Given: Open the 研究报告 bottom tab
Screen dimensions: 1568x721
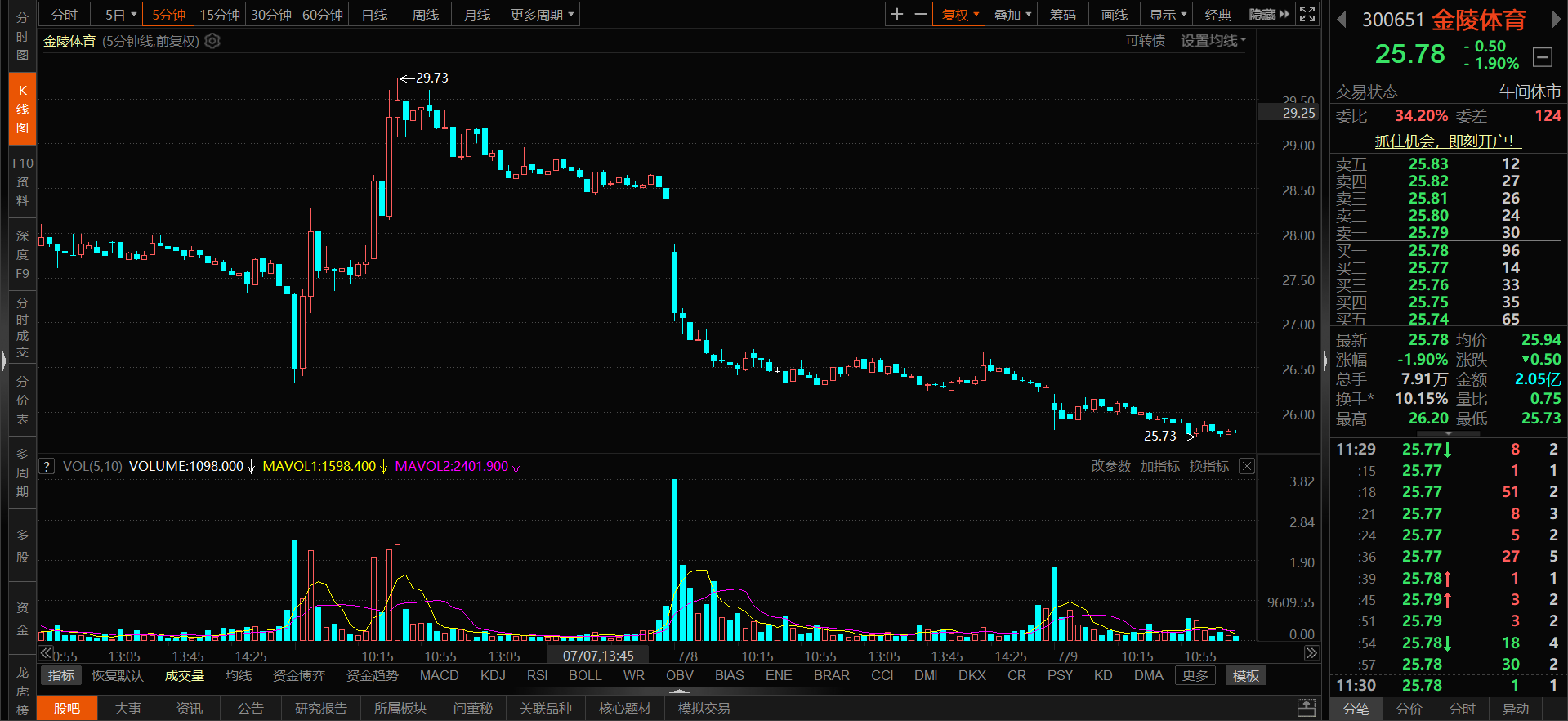Looking at the screenshot, I should click(x=321, y=708).
